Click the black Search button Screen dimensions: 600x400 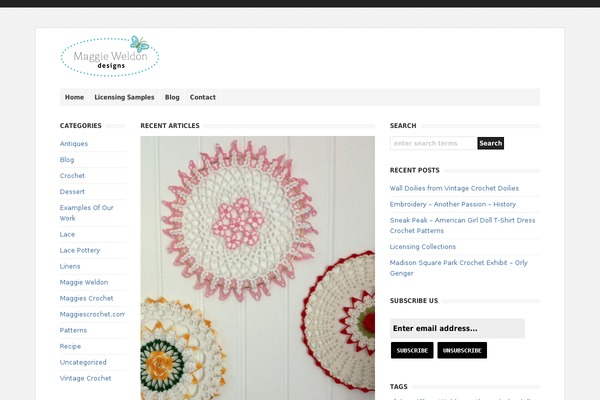(491, 143)
